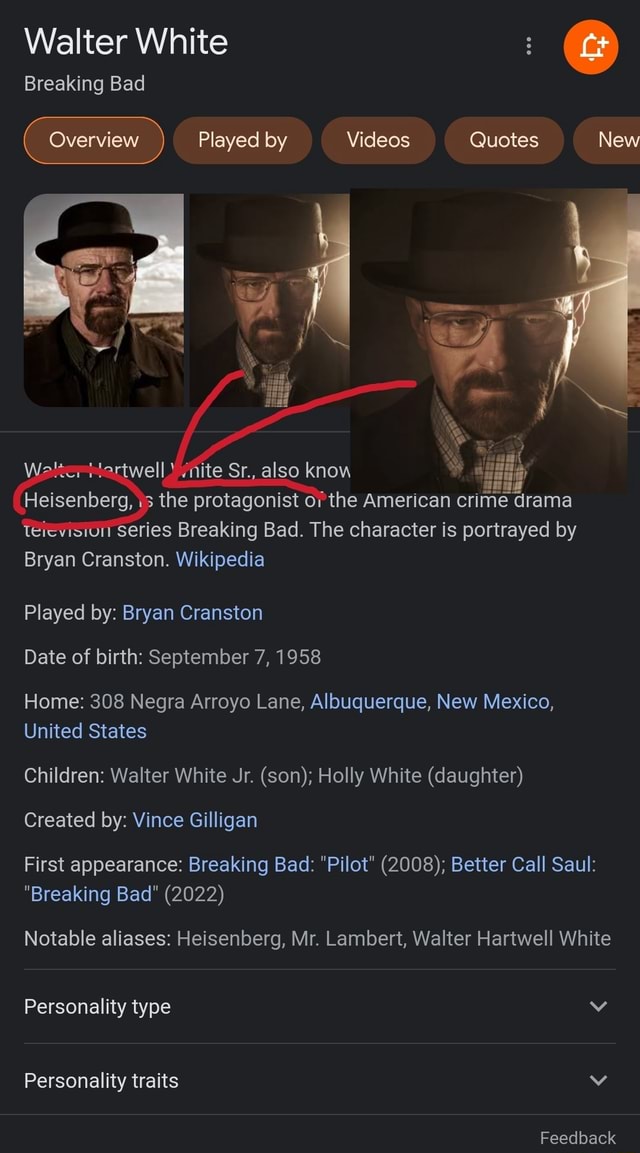The height and width of the screenshot is (1153, 640).
Task: Open the partially visible News tab
Action: [607, 140]
